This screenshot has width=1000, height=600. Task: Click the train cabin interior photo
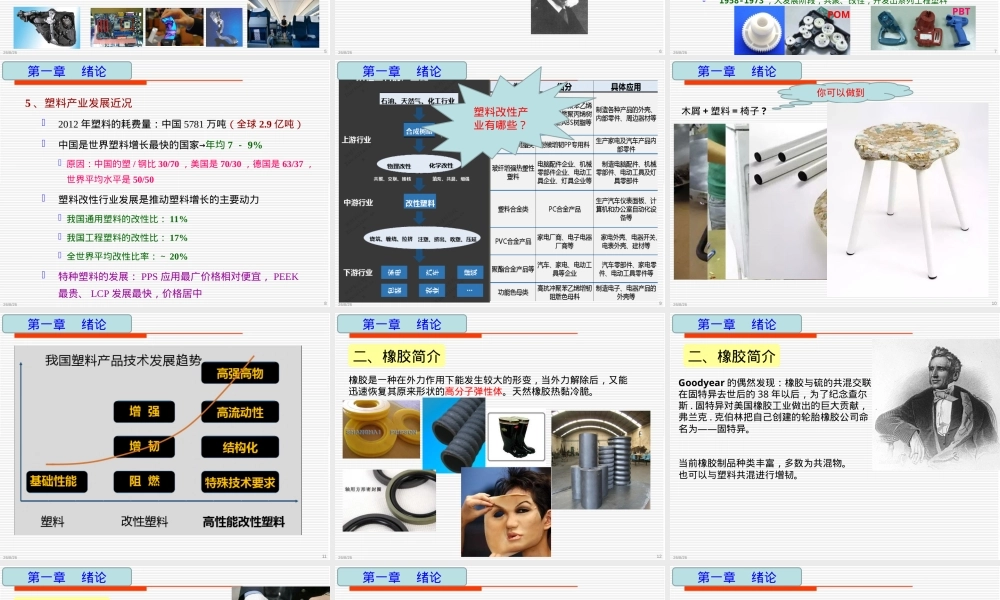coord(283,24)
